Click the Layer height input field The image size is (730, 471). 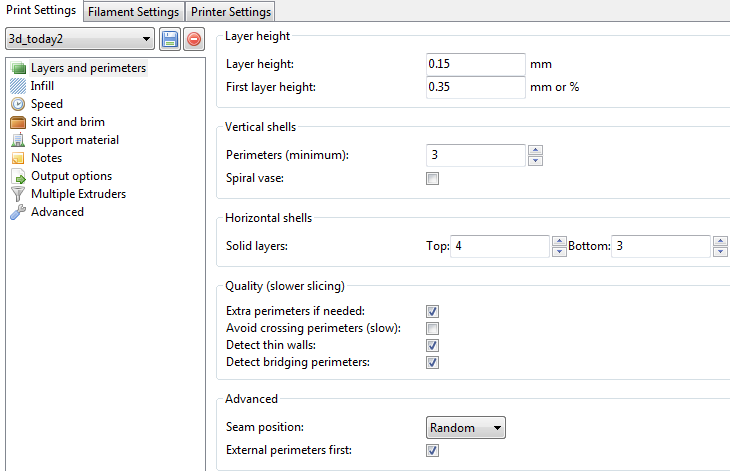tap(475, 64)
